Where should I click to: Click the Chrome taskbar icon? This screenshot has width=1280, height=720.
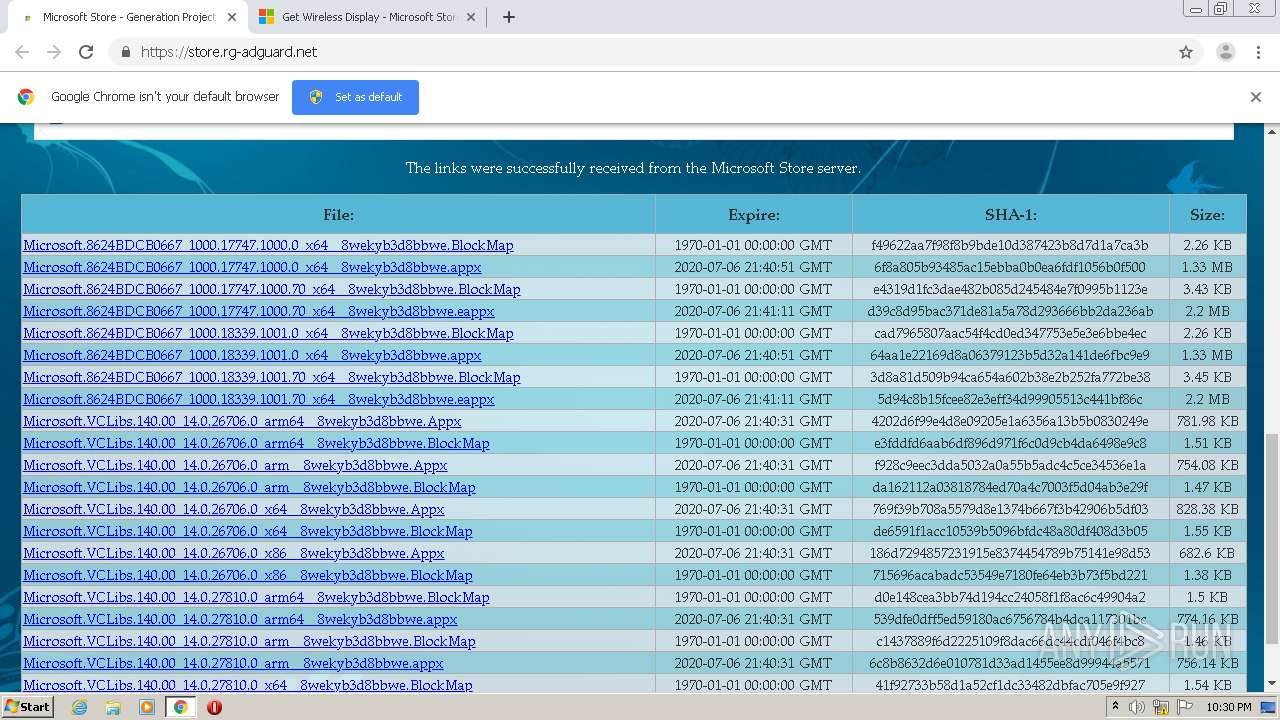click(x=180, y=707)
